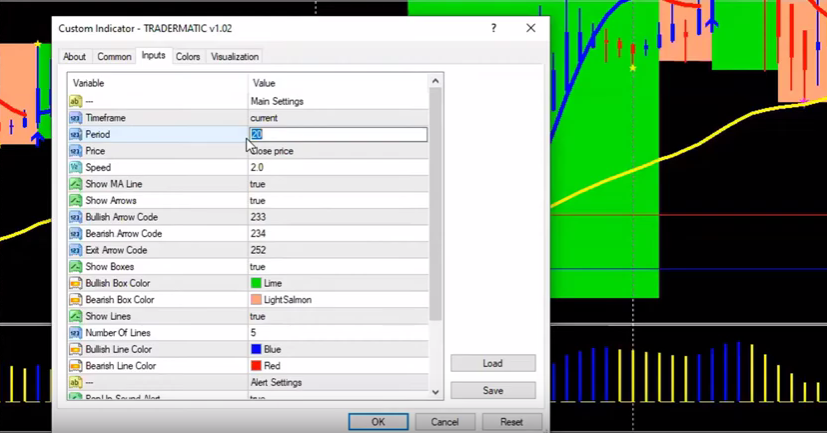
Task: Click the LightSalmon bearish box color swatch
Action: (x=256, y=300)
